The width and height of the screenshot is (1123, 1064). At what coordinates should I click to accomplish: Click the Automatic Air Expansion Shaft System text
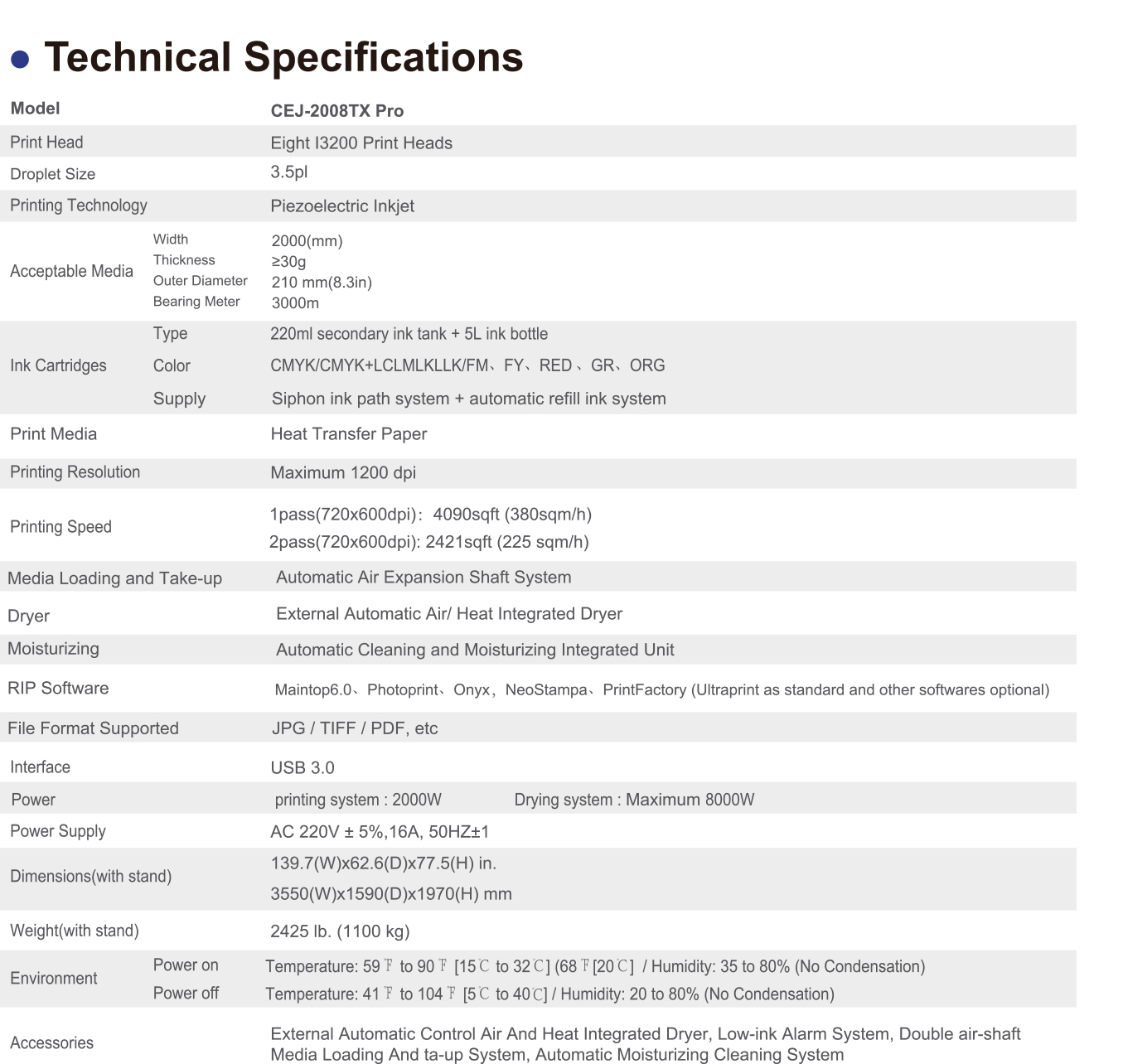tap(424, 578)
